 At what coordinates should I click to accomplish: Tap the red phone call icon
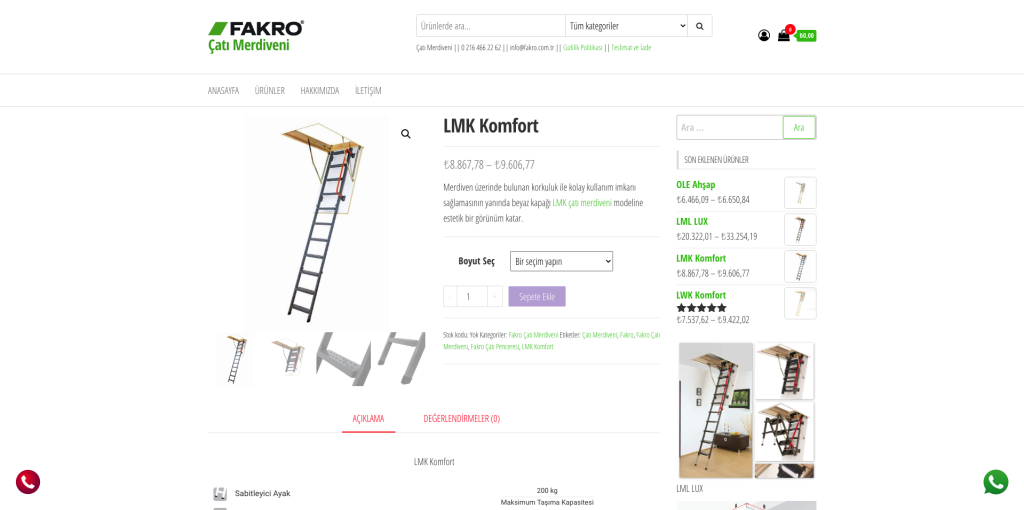[x=28, y=482]
